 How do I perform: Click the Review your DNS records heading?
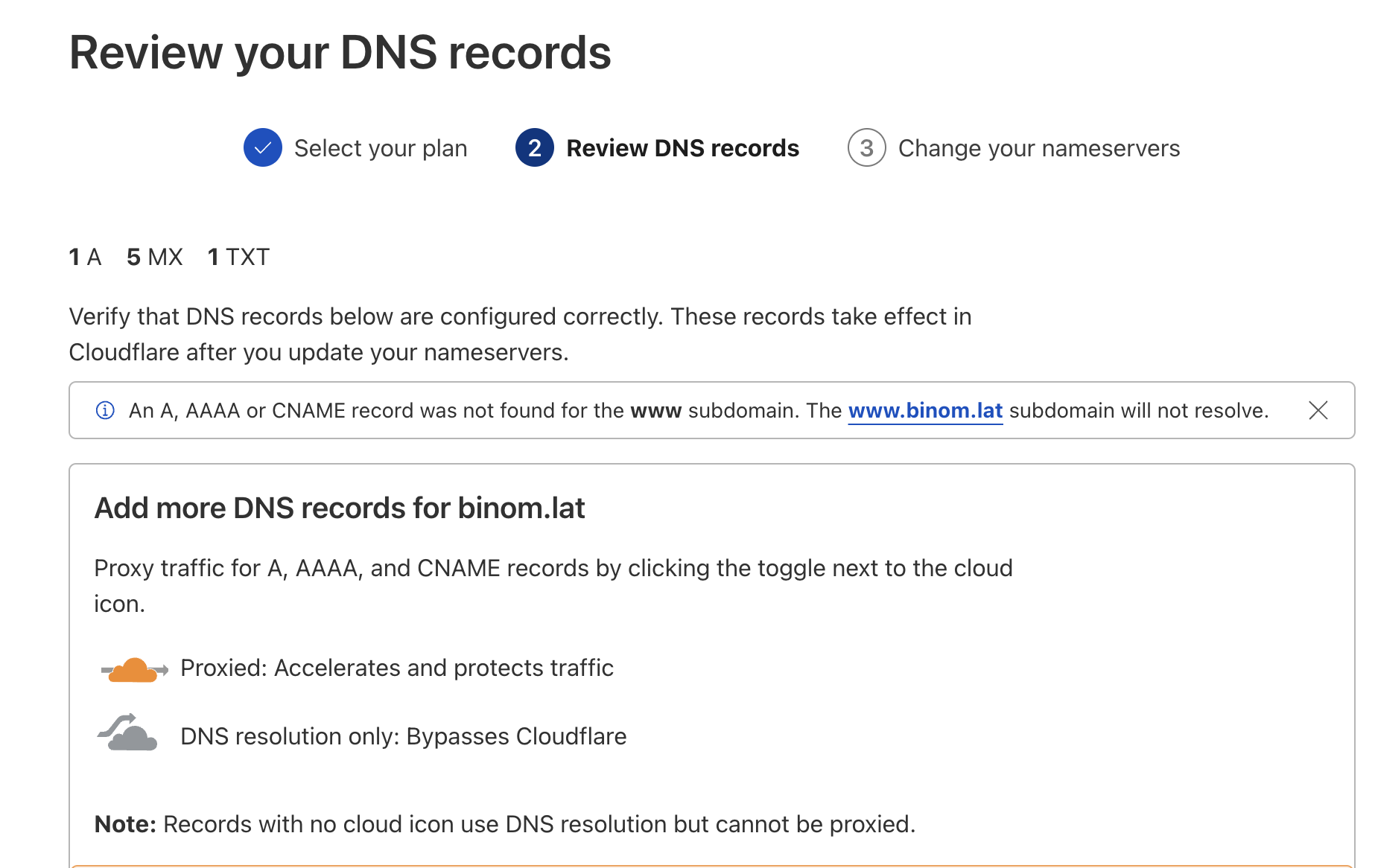click(340, 53)
